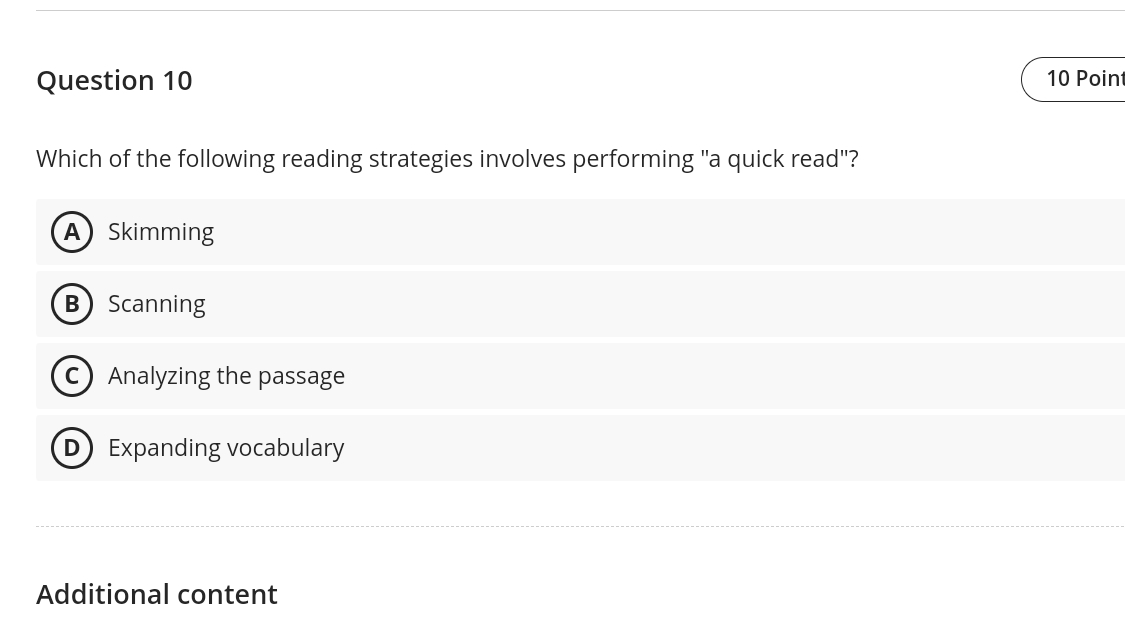The image size is (1125, 635).
Task: Click the circled B icon next to Scanning
Action: 72,303
